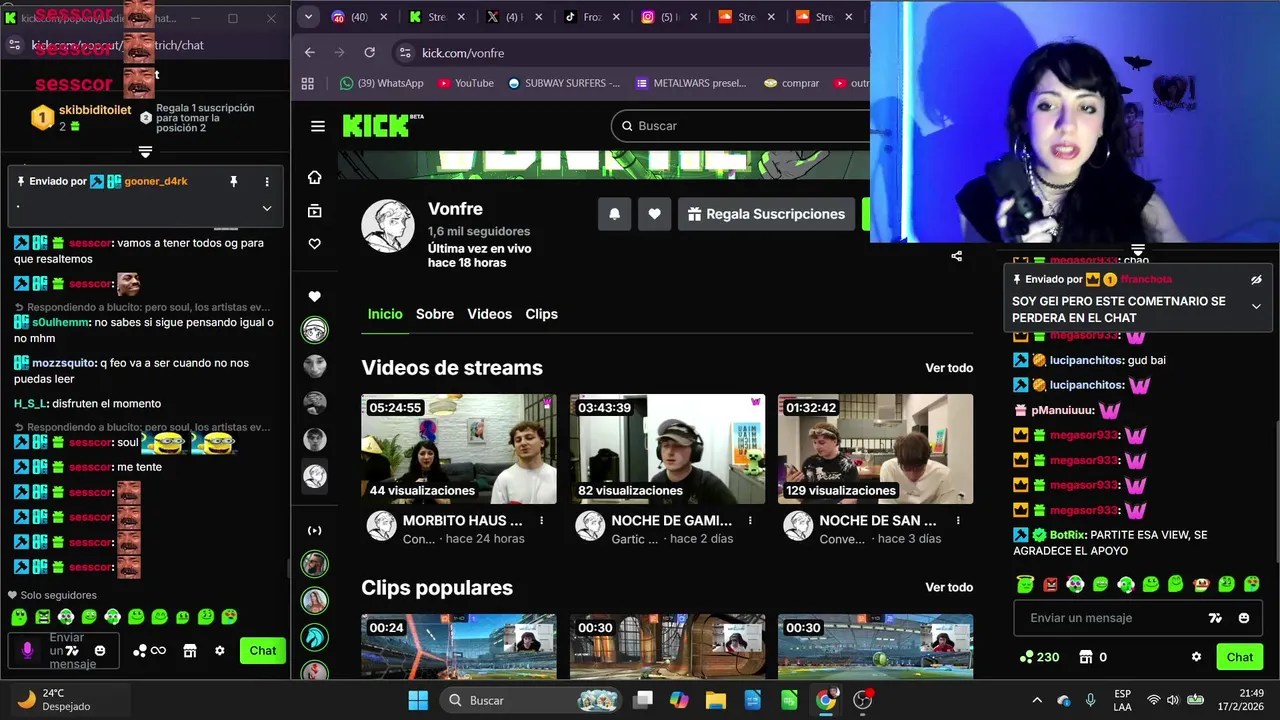The width and height of the screenshot is (1280, 720).
Task: Open the 01:32:42 stream video thumbnail
Action: 876,449
